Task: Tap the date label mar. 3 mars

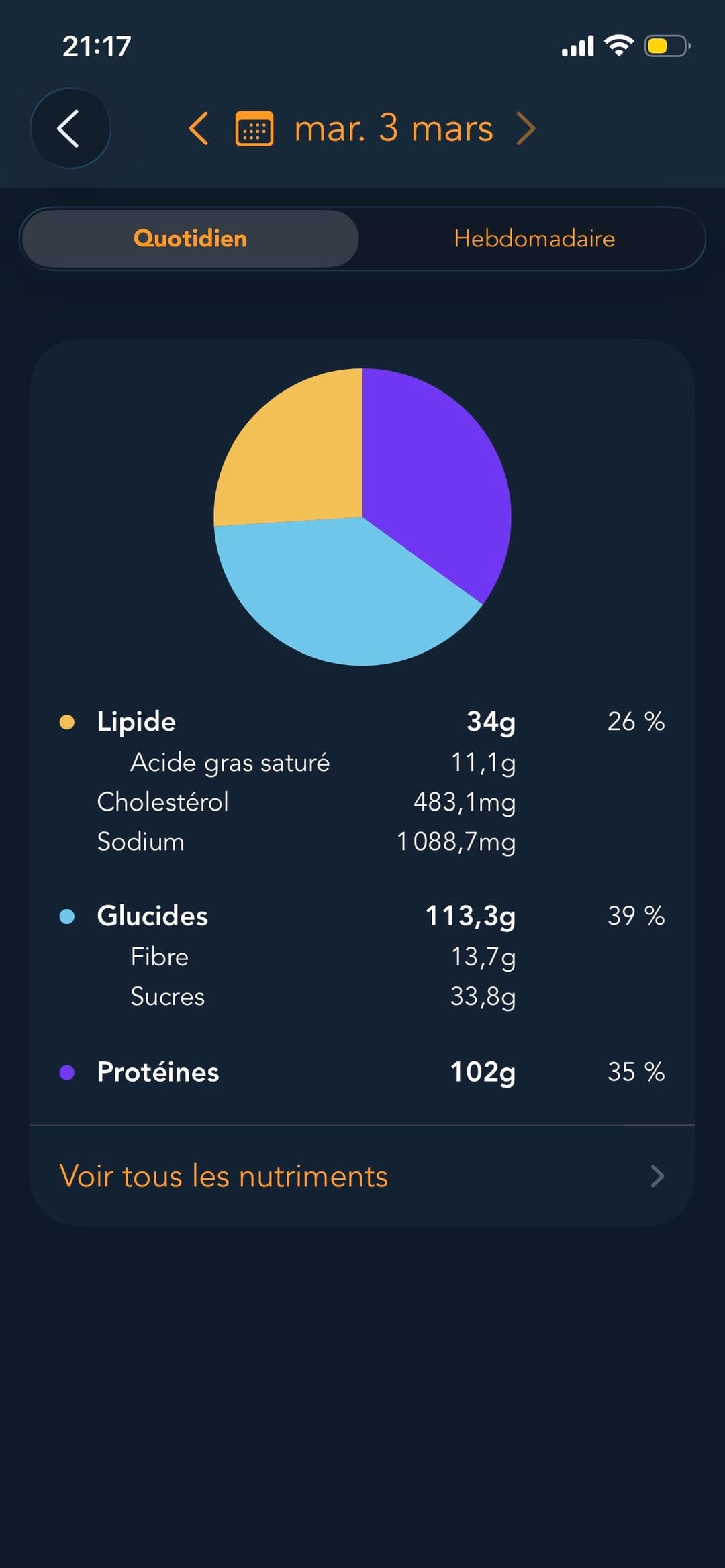Action: coord(393,128)
